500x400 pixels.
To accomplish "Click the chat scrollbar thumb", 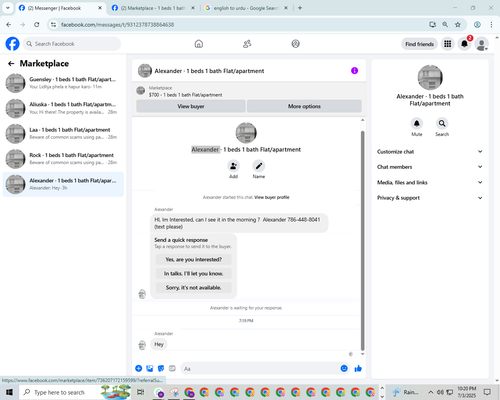I will tap(362, 240).
